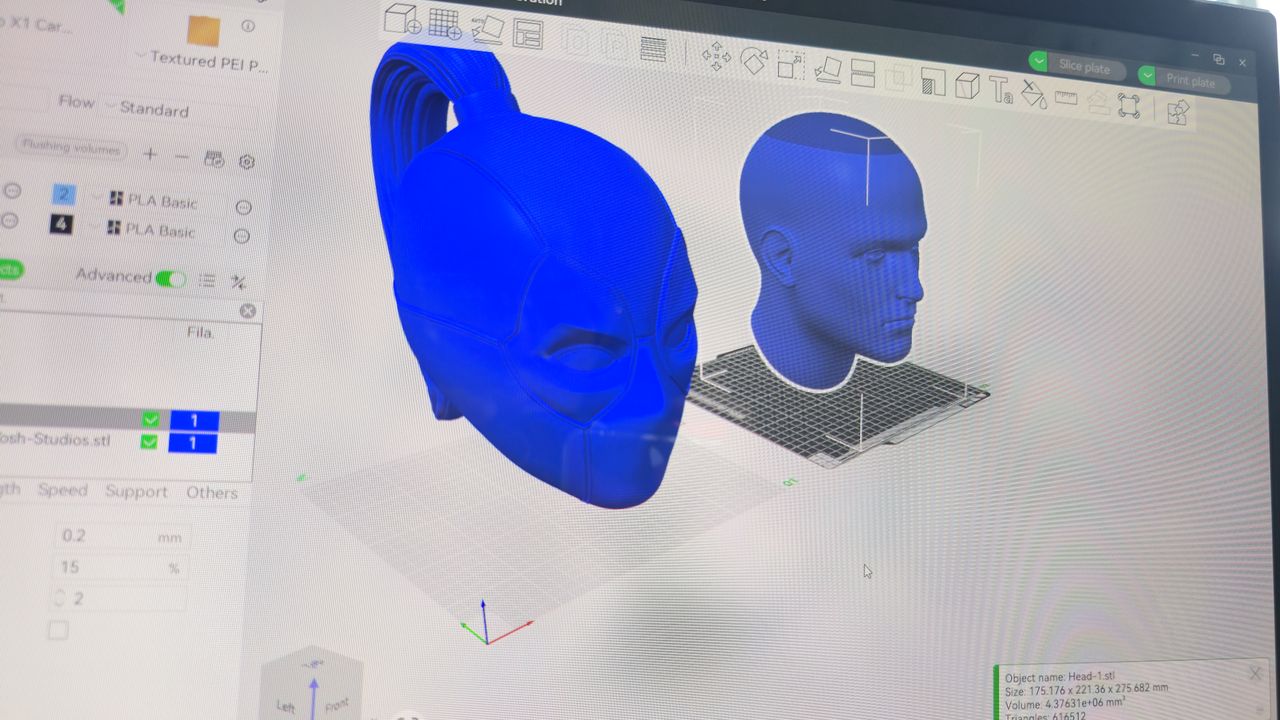Select the Lay on face tool
This screenshot has height=720, width=1280.
click(x=827, y=69)
